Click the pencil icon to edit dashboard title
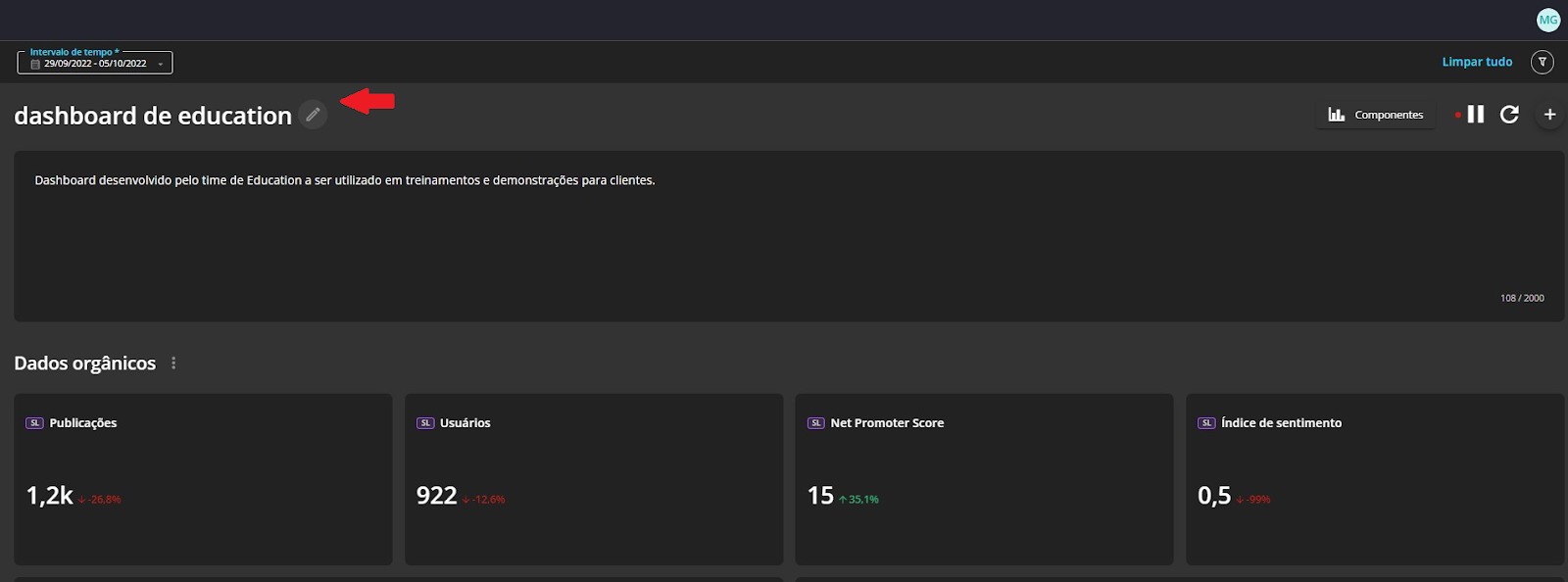This screenshot has width=1568, height=582. click(x=313, y=115)
